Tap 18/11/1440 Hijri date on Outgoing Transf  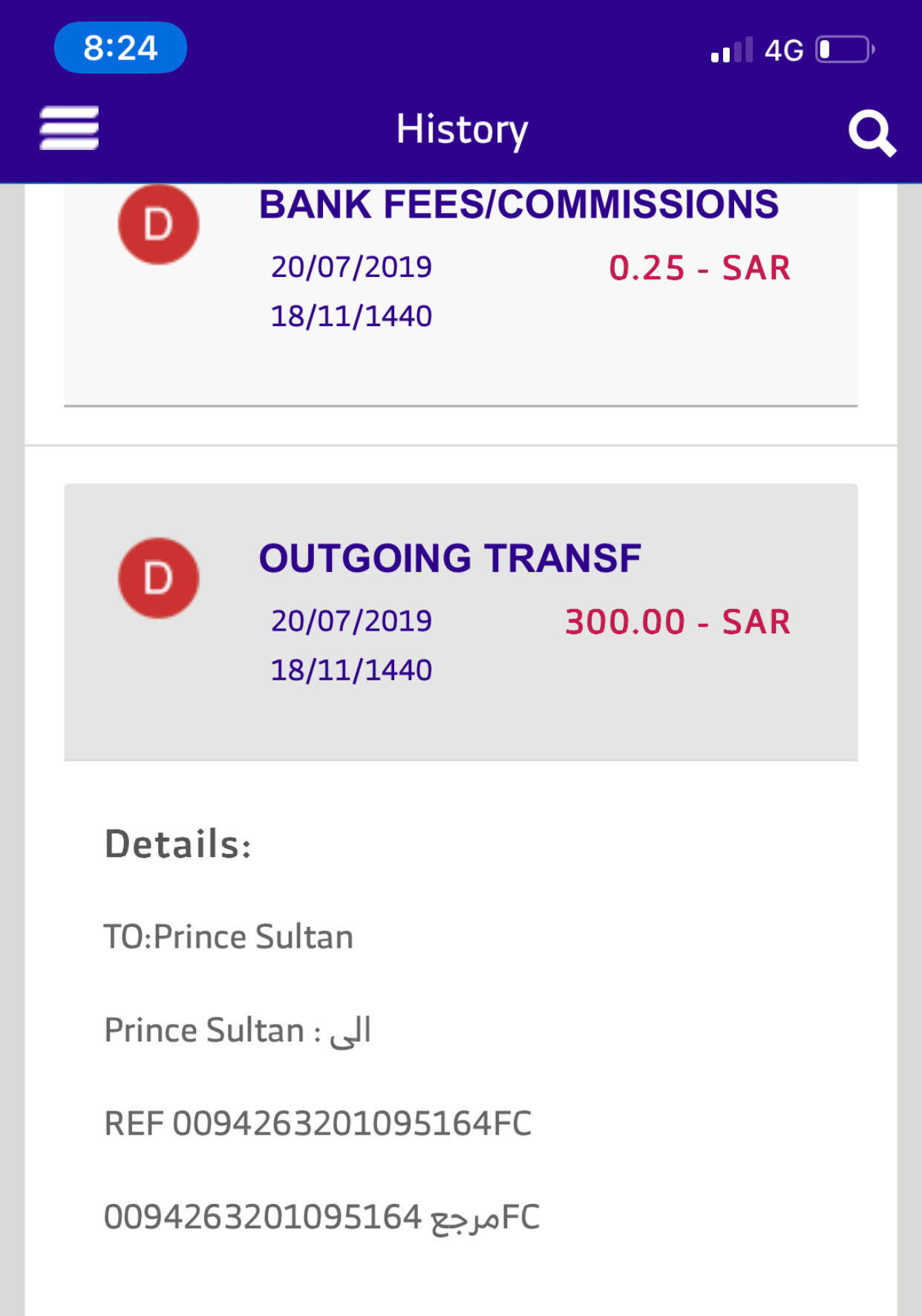tap(351, 670)
